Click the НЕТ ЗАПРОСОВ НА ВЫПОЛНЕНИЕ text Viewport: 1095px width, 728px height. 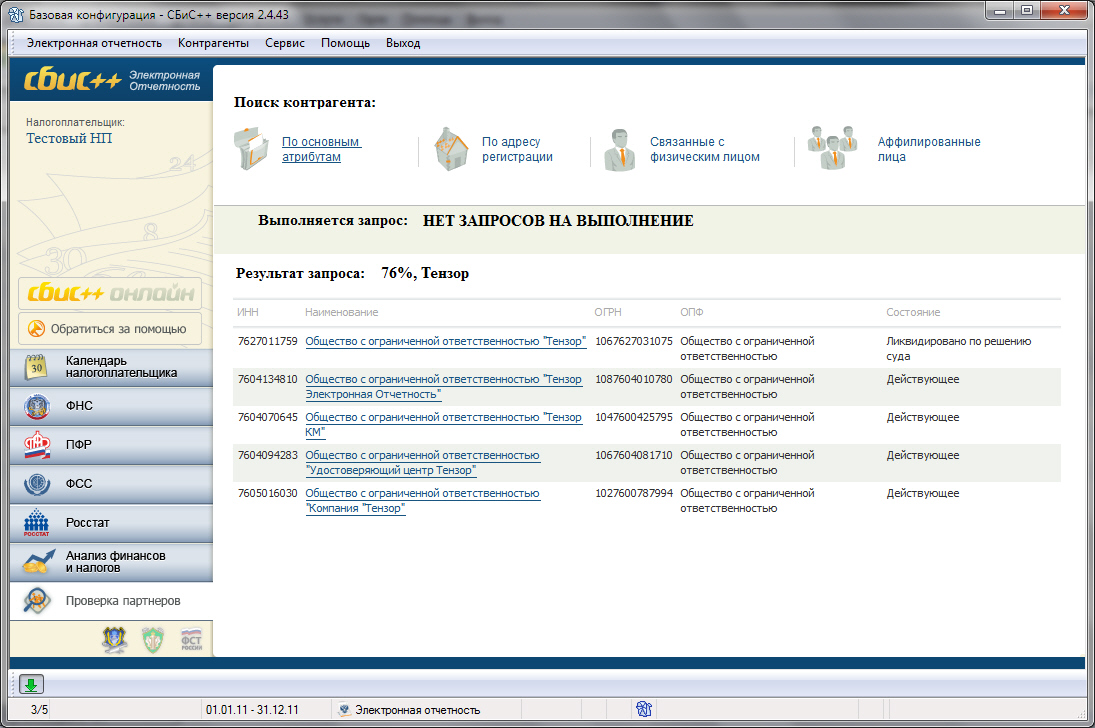558,221
